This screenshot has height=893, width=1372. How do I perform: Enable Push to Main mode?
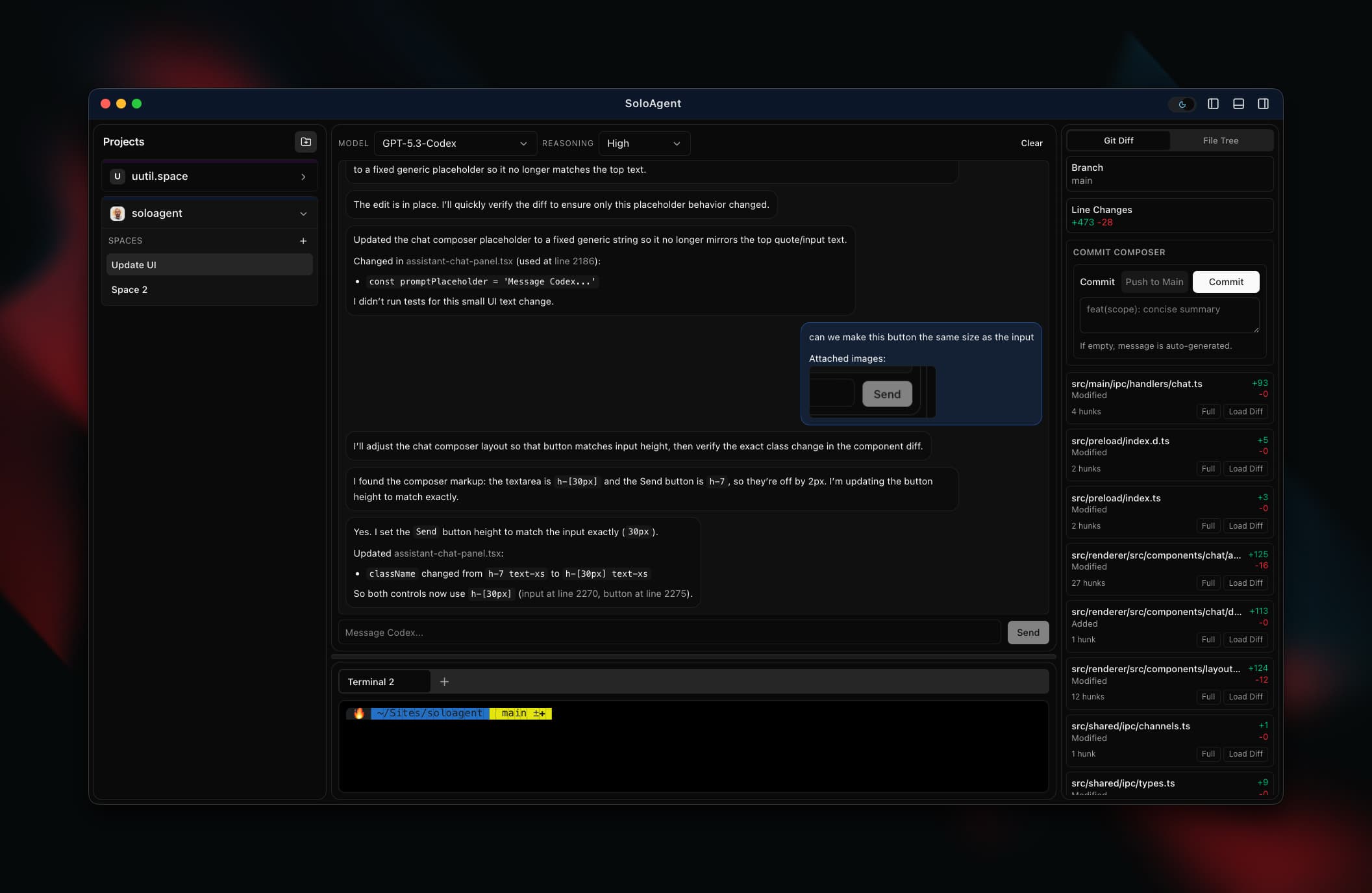1154,281
